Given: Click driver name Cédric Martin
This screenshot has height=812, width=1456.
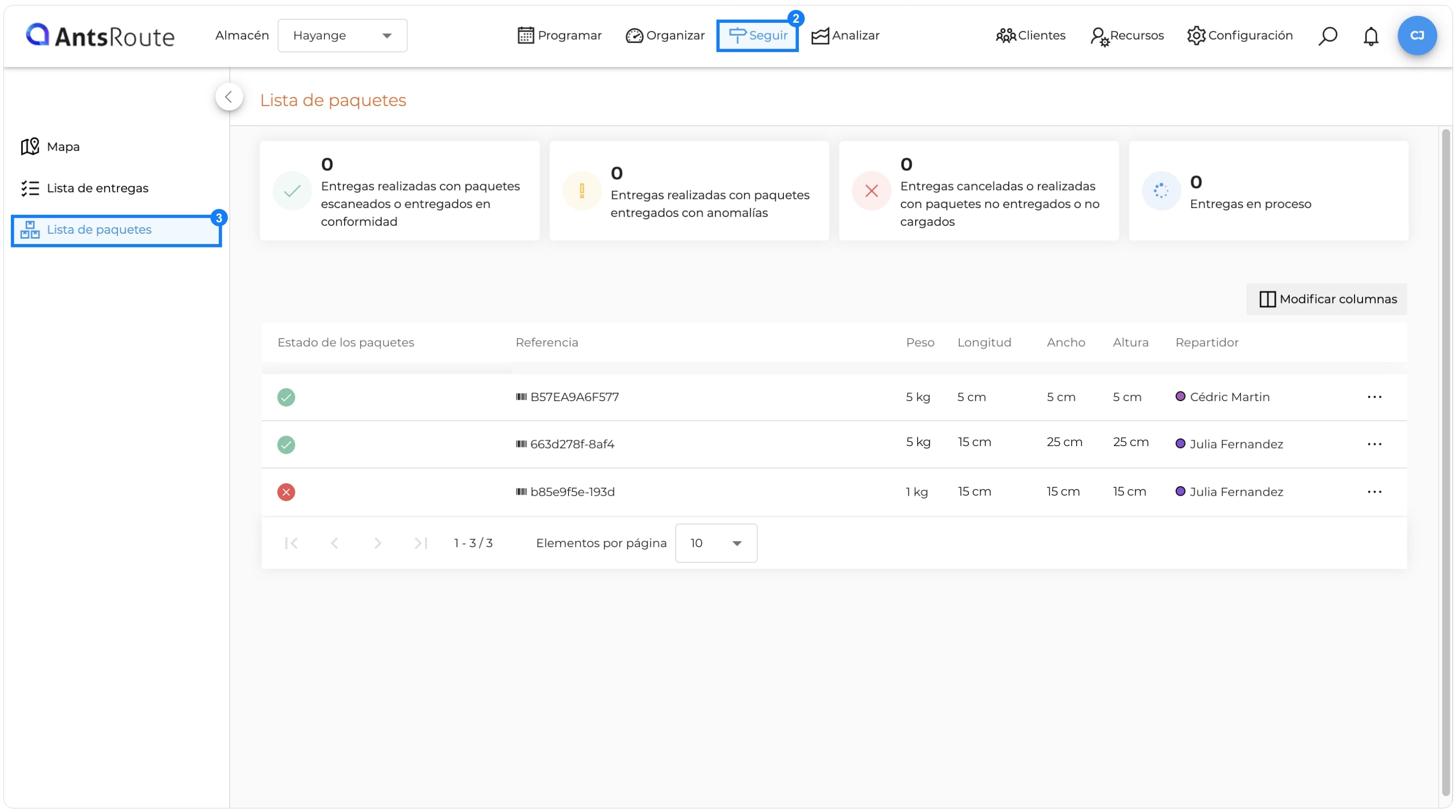Looking at the screenshot, I should pos(1229,397).
